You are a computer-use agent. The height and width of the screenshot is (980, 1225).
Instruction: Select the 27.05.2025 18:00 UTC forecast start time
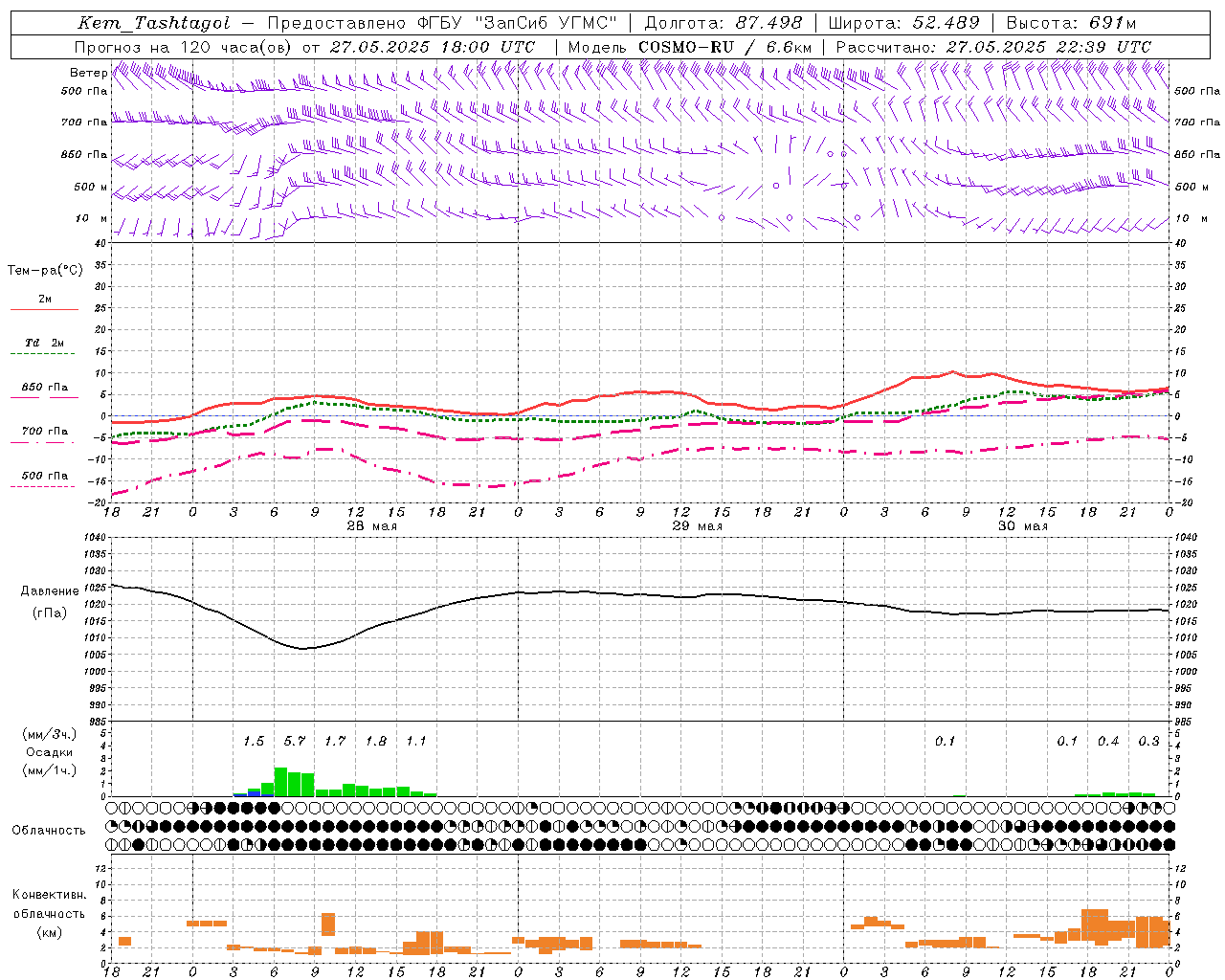(433, 47)
